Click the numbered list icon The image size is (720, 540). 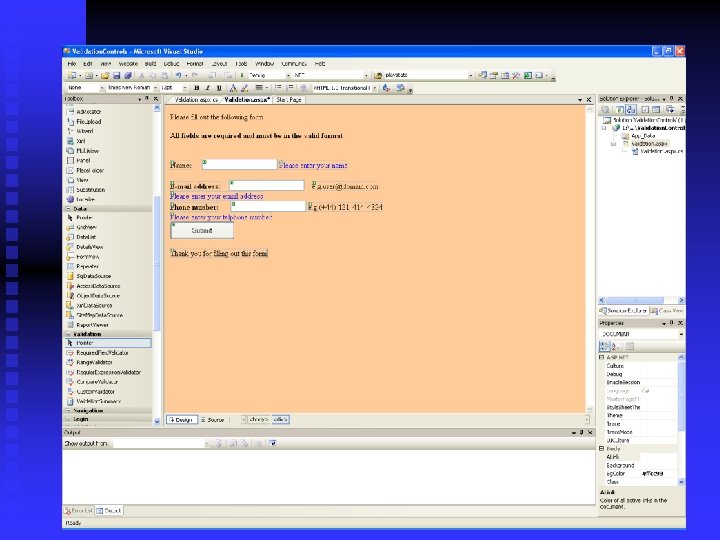pyautogui.click(x=290, y=88)
